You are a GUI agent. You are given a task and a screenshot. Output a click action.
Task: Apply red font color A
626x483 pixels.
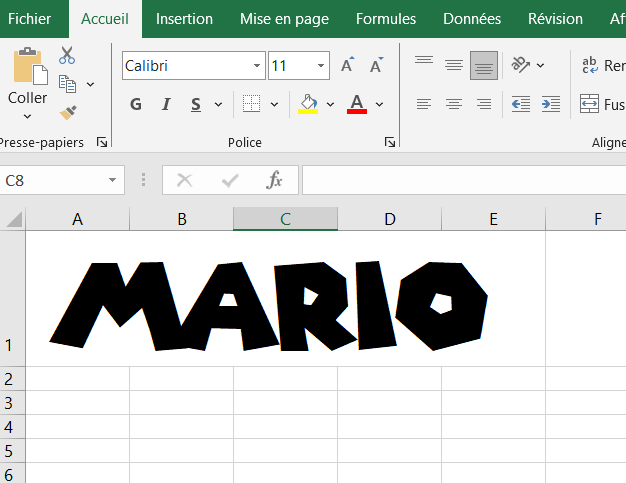coord(357,104)
